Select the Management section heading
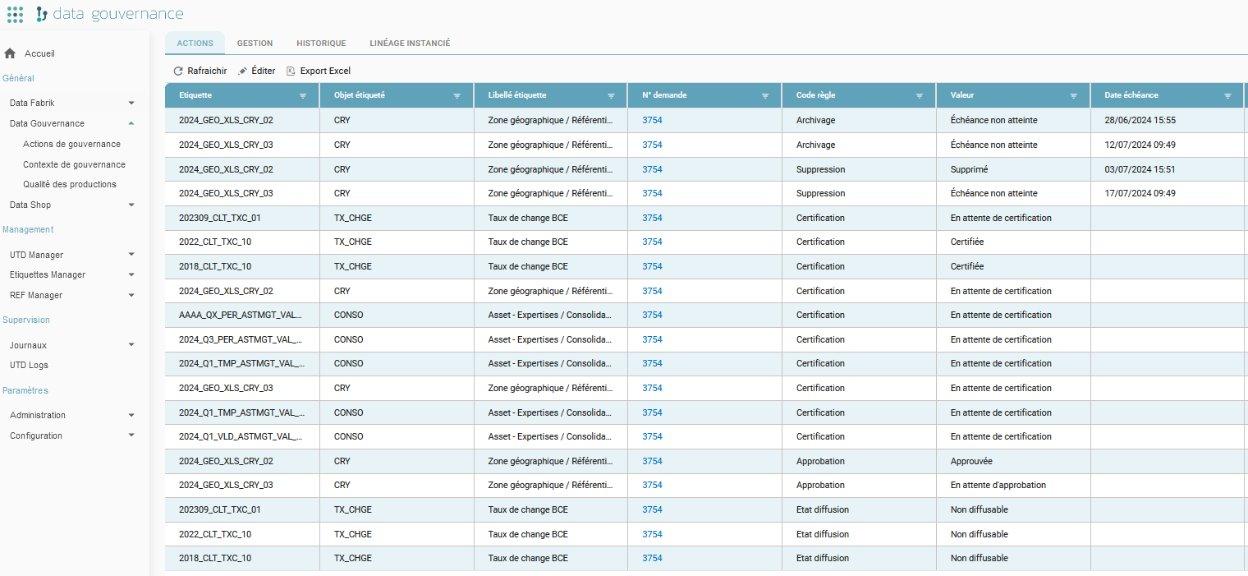1248x576 pixels. tap(28, 229)
